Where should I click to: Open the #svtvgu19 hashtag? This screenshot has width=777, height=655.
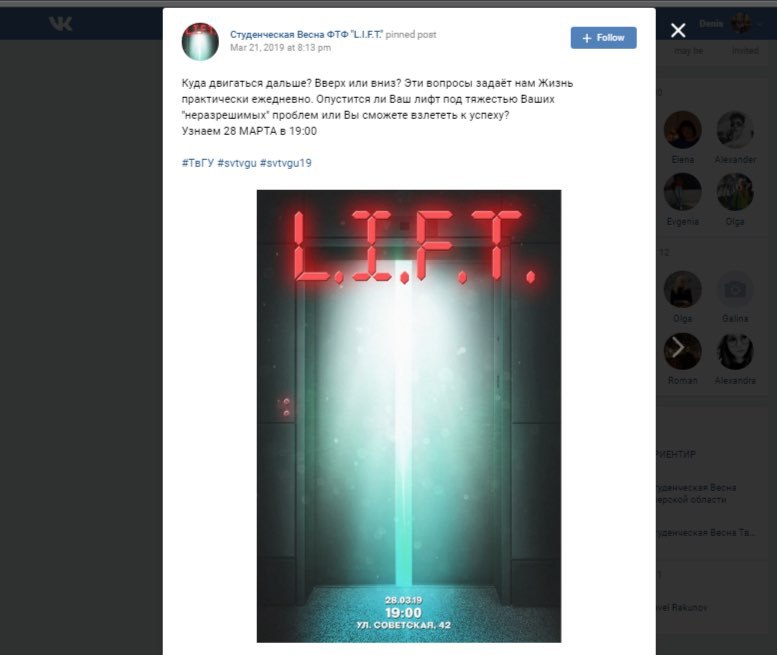(285, 163)
